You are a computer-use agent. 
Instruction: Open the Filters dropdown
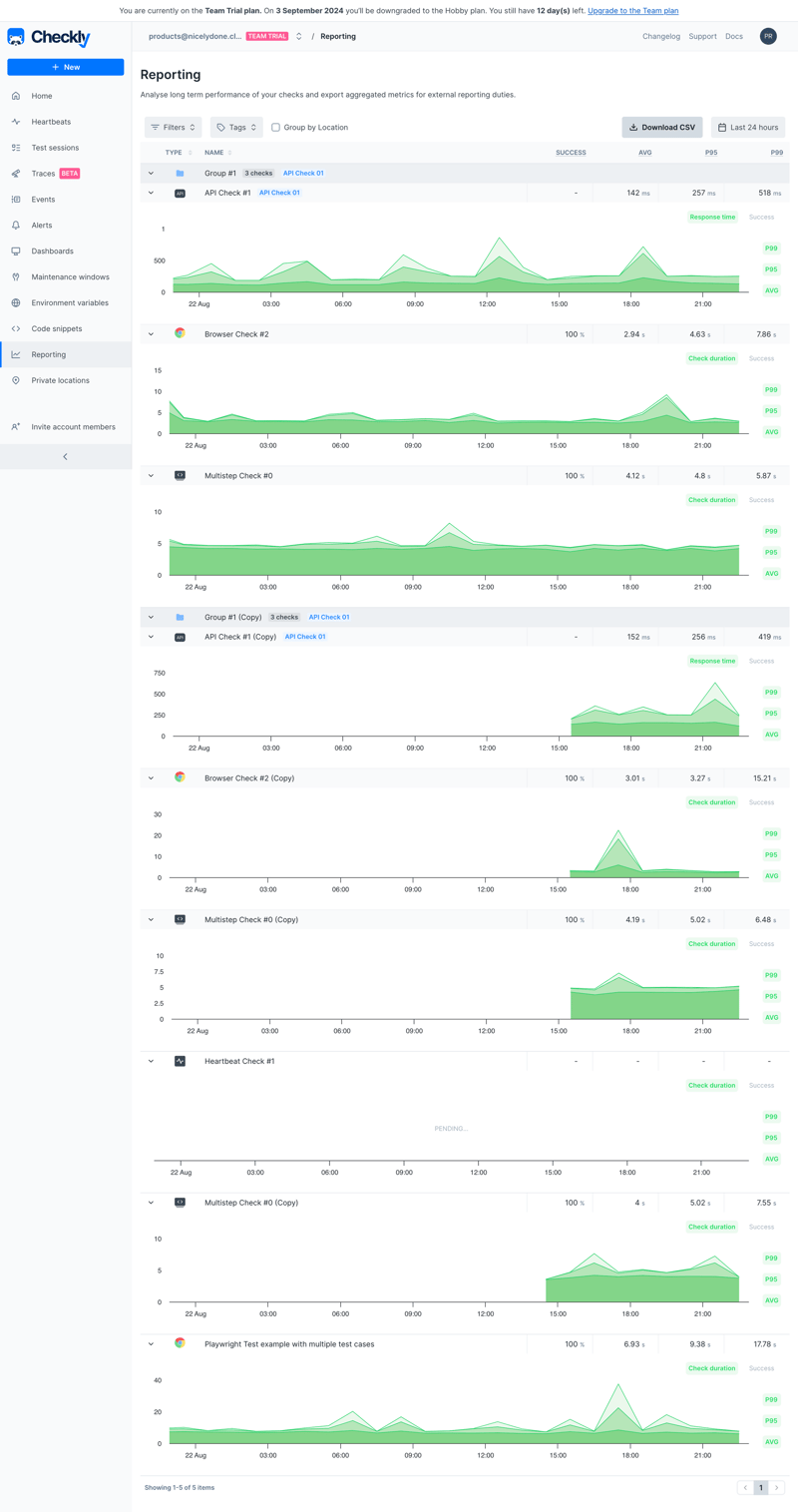[x=173, y=127]
